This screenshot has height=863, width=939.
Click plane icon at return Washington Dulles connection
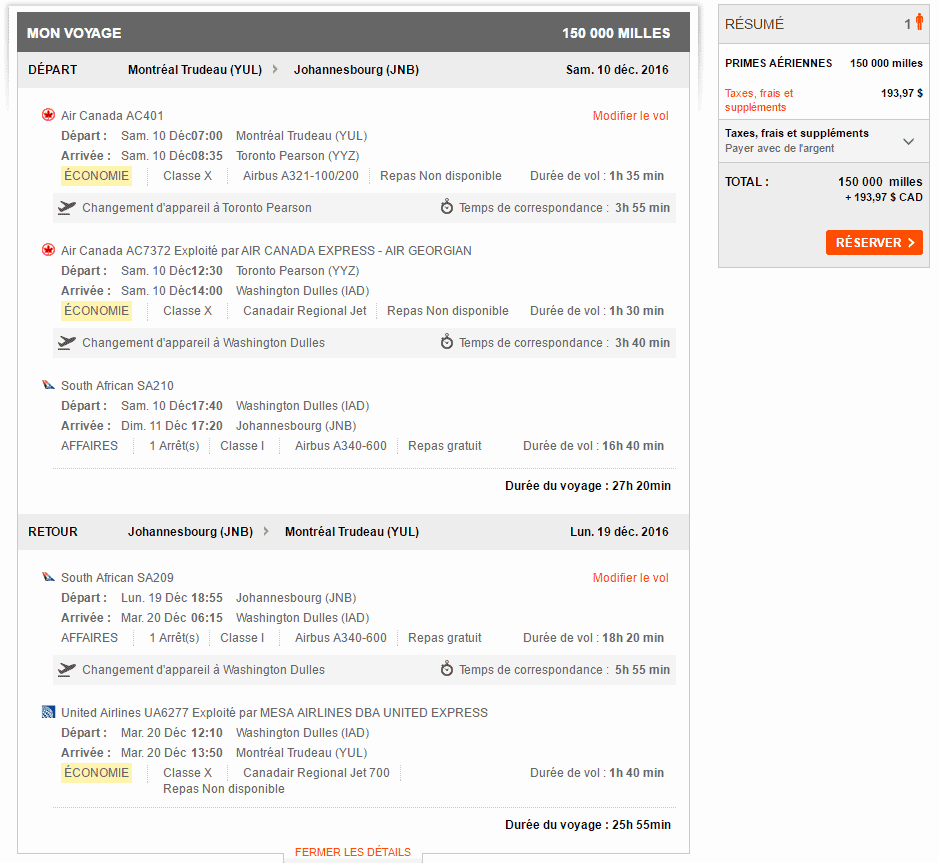pos(67,670)
